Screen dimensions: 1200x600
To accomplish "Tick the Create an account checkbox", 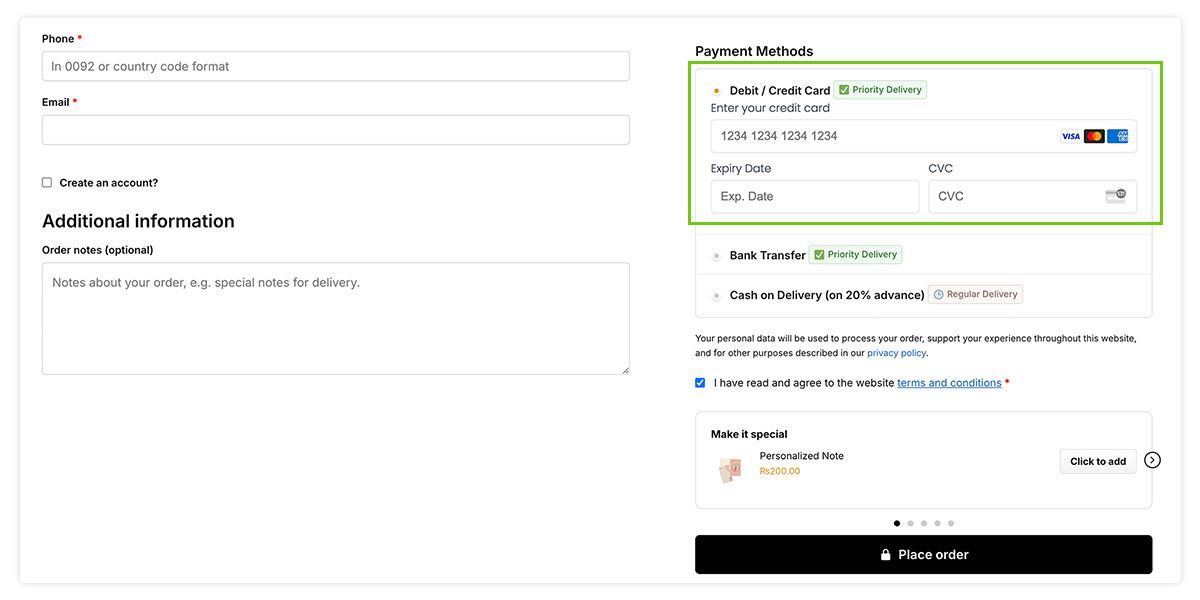I will click(47, 183).
